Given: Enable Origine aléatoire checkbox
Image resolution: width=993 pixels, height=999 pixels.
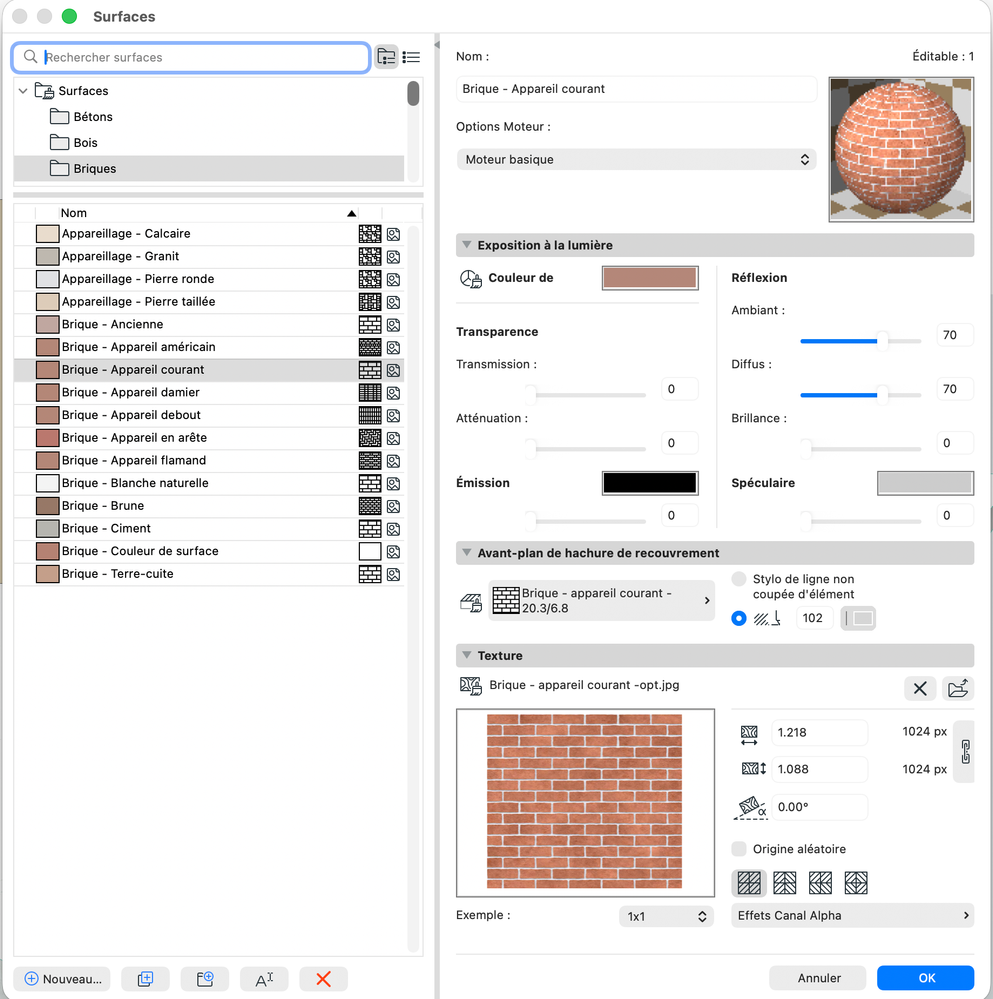Looking at the screenshot, I should pos(739,849).
